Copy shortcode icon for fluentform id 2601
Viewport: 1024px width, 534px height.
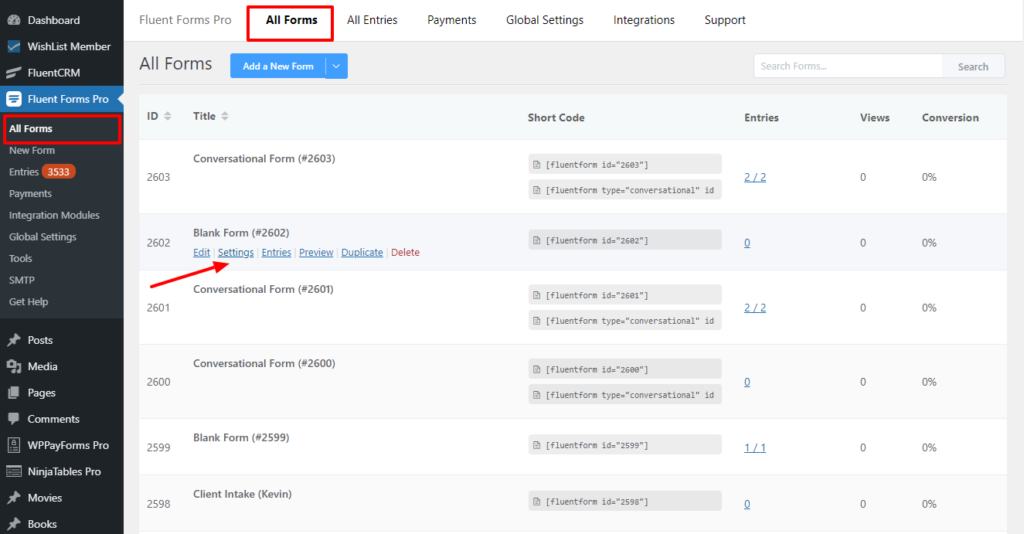tap(537, 295)
